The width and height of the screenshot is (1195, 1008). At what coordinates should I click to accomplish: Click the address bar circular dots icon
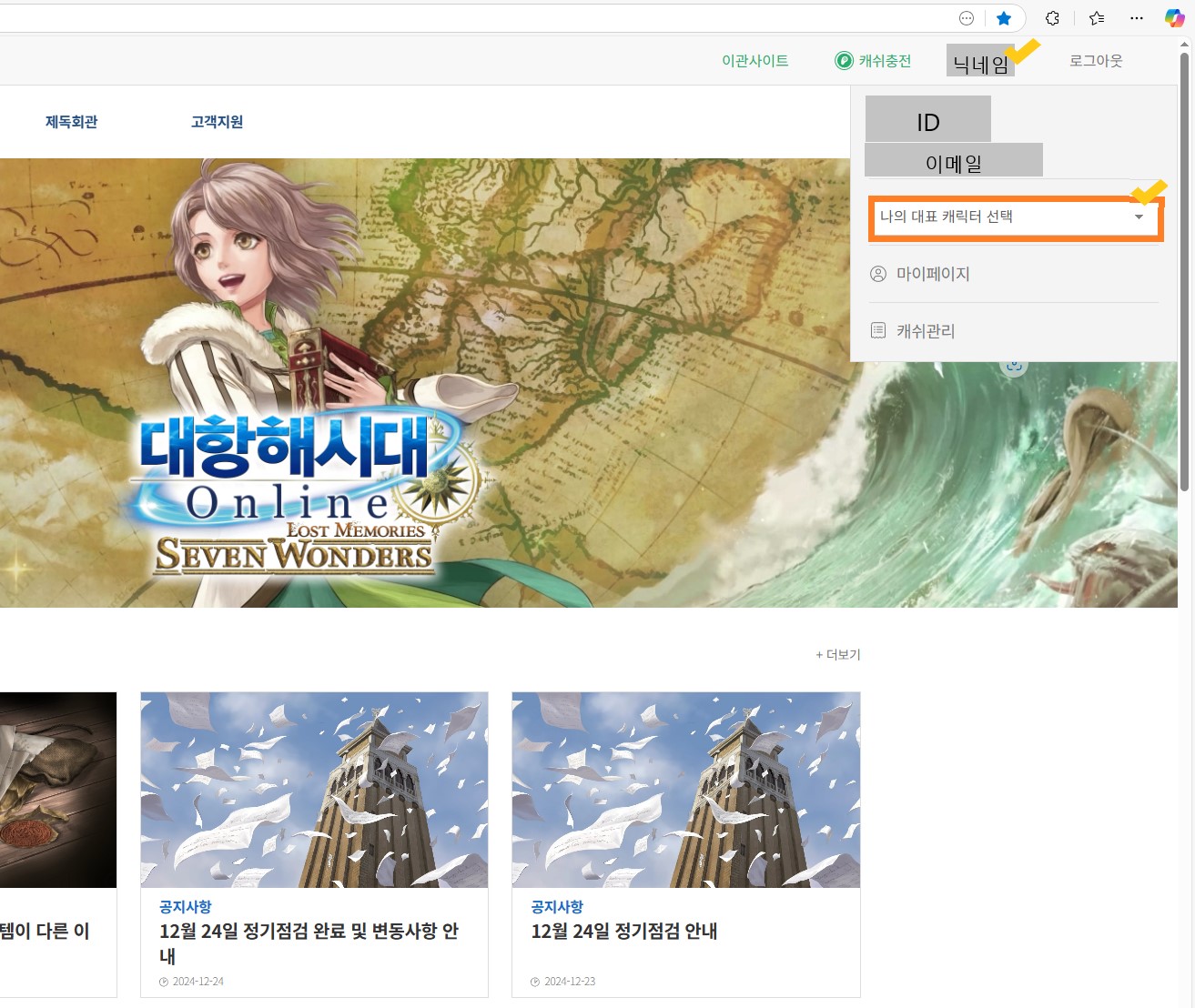tap(967, 18)
